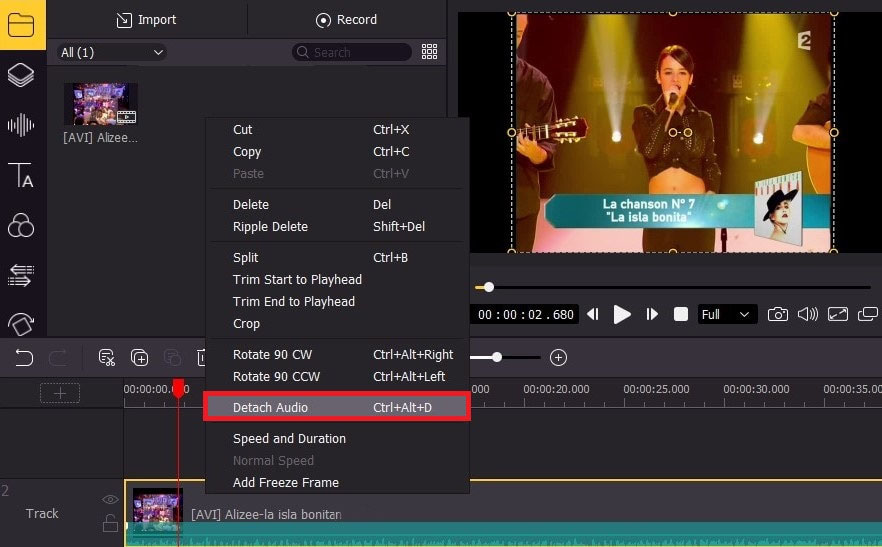
Task: Open the Media folder tab in sidebar
Action: pos(21,24)
